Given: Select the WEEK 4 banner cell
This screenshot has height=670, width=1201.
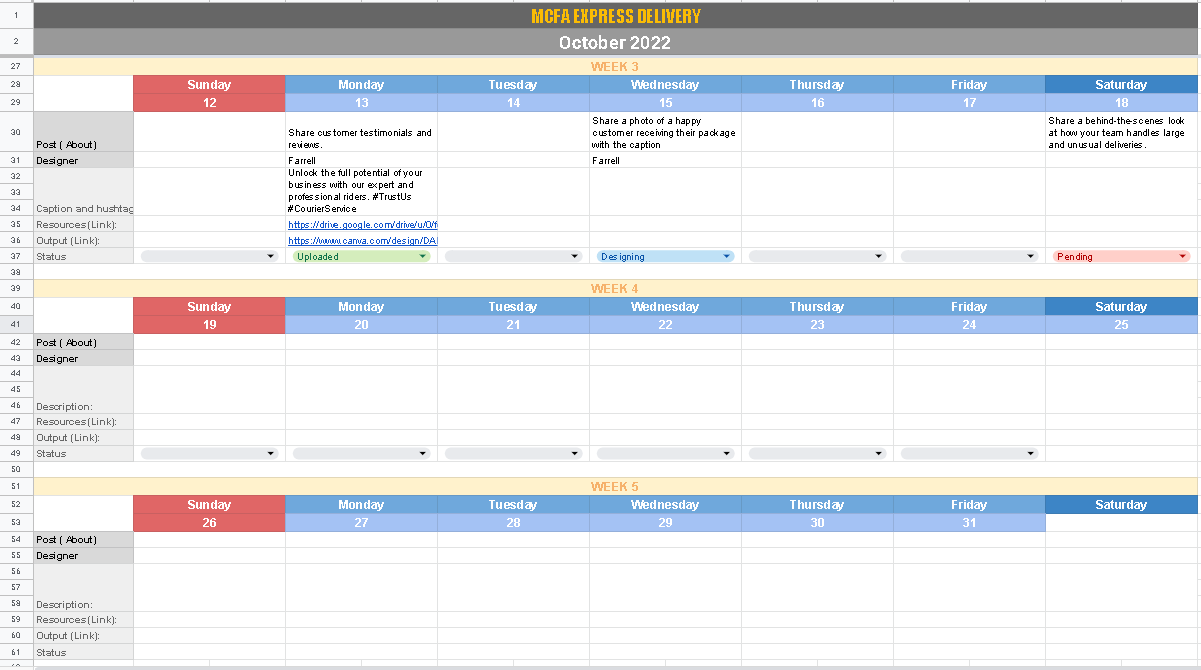Looking at the screenshot, I should point(616,288).
